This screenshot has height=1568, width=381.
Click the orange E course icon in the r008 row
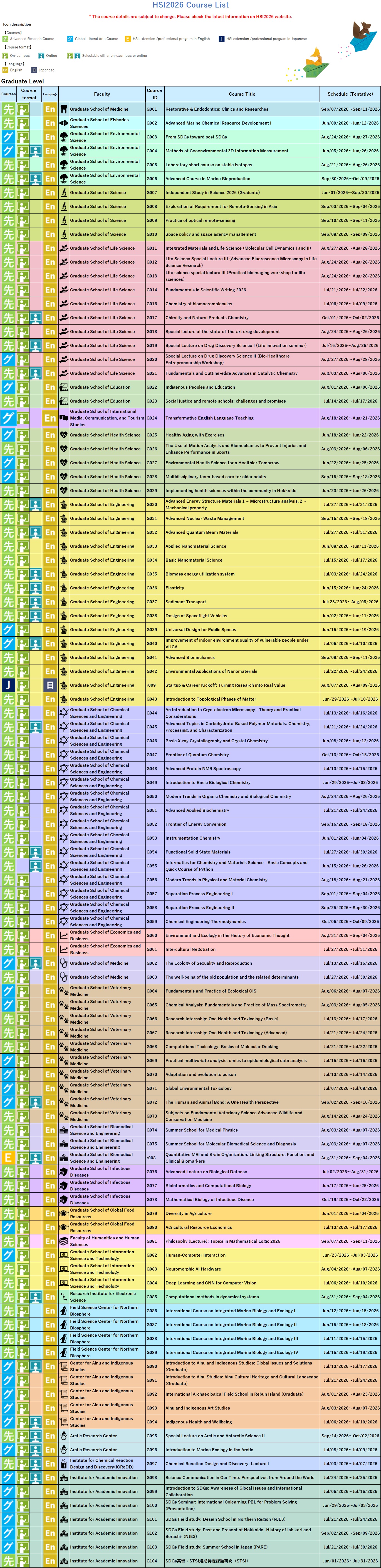pos(9,1158)
